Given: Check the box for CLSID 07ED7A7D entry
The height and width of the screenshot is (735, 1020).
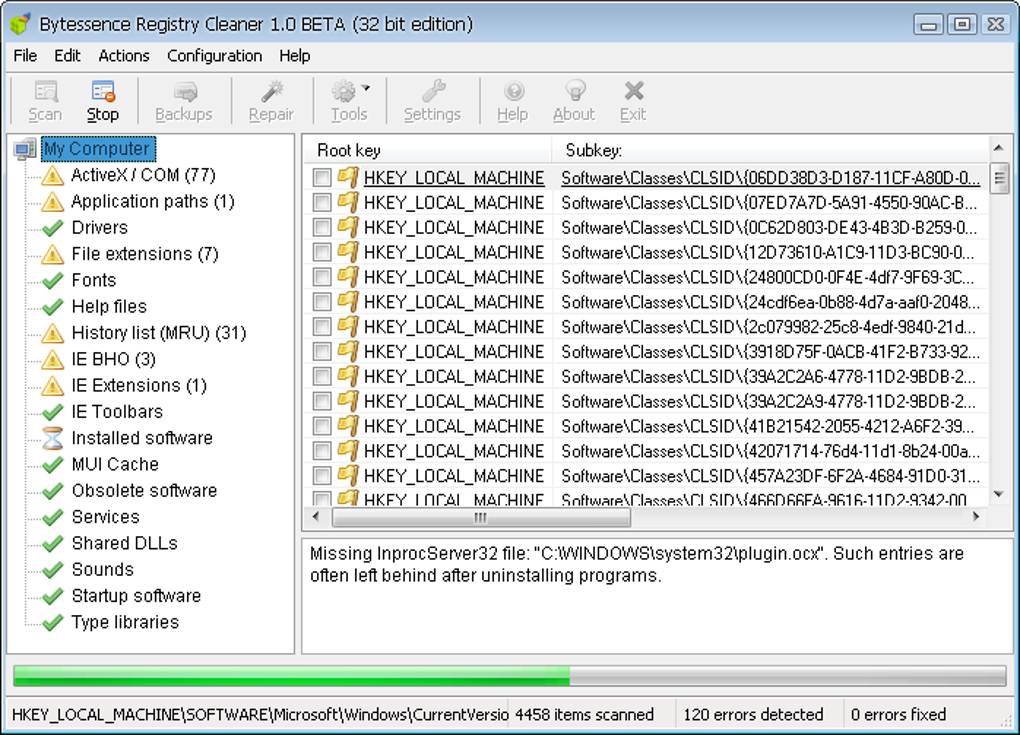Looking at the screenshot, I should click(x=321, y=202).
